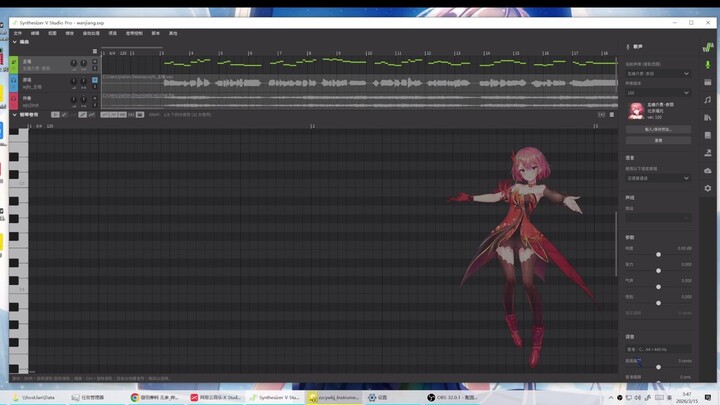Adjust the second knob on red track
This screenshot has width=720, height=405.
click(84, 100)
